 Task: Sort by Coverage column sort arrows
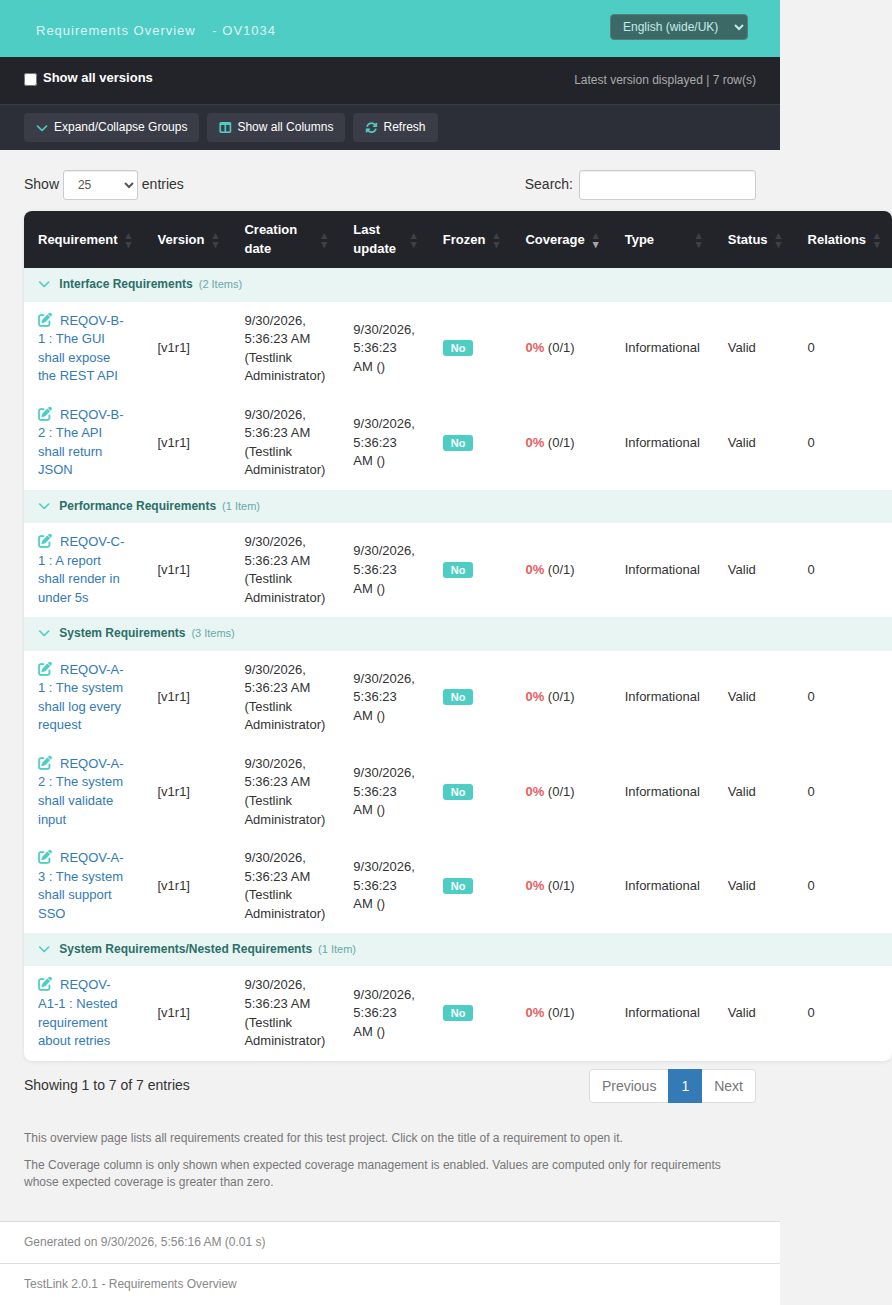tap(596, 240)
